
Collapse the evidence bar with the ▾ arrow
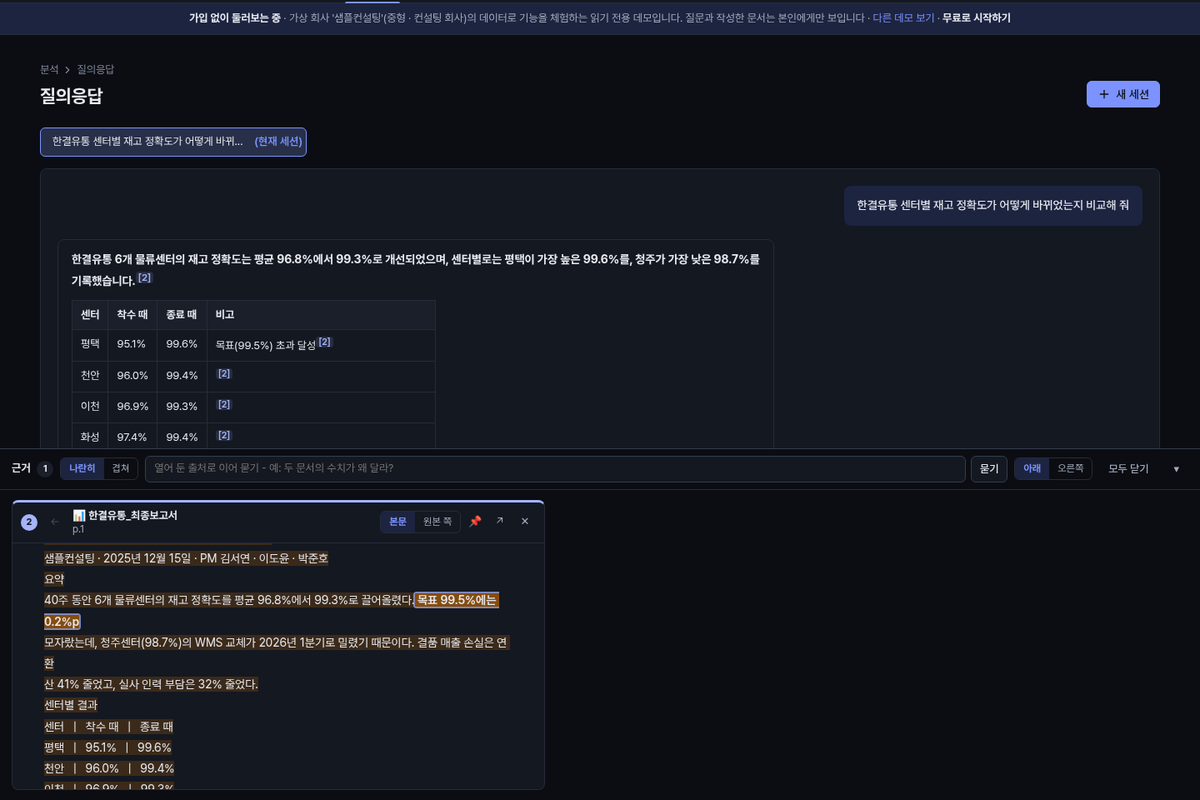tap(1176, 469)
